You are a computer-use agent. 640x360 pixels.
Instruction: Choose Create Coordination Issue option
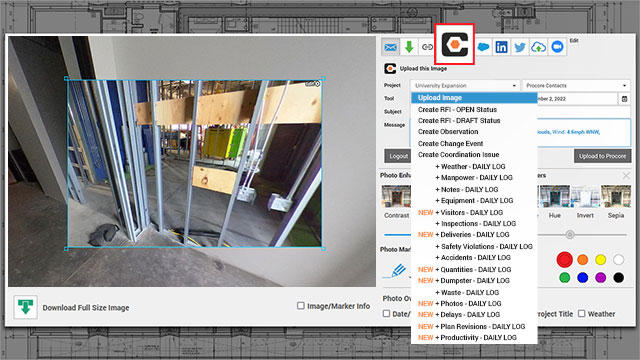pos(458,154)
